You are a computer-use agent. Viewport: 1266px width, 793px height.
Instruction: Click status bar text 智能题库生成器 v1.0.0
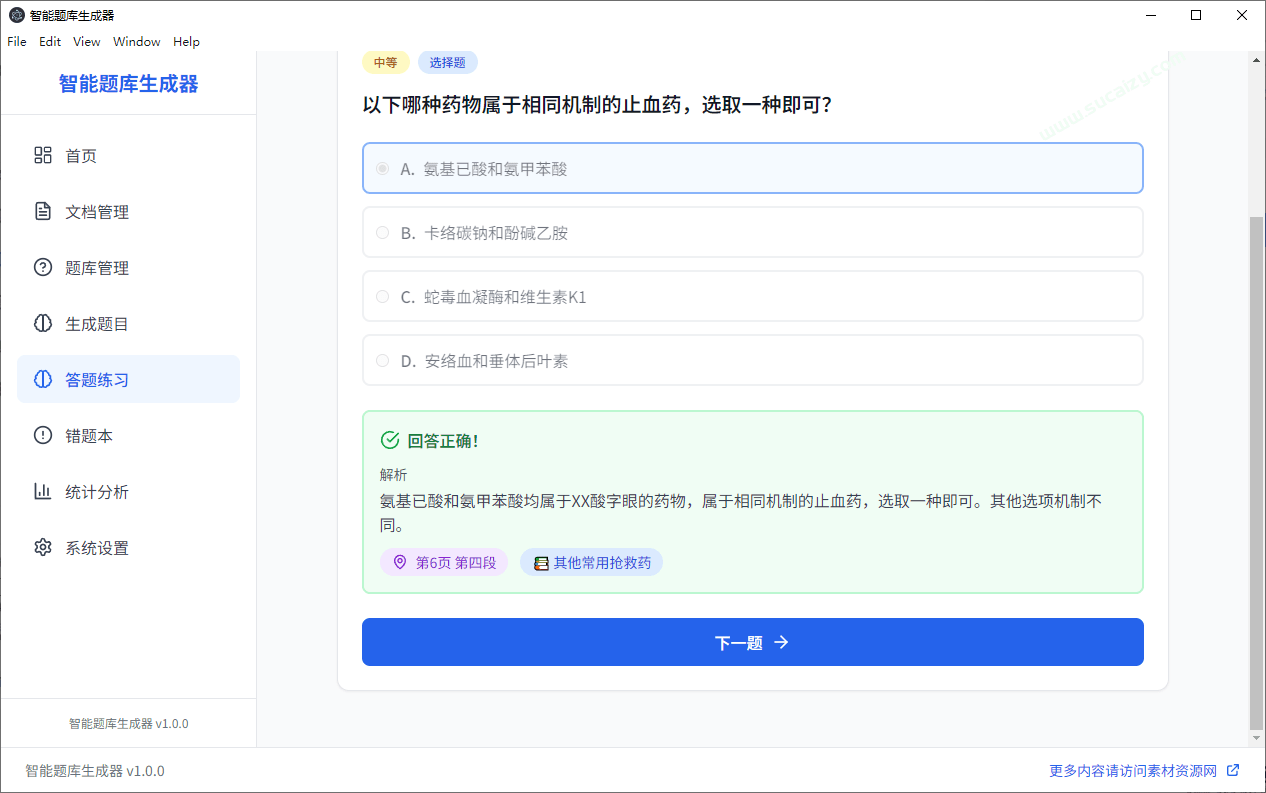coord(95,771)
